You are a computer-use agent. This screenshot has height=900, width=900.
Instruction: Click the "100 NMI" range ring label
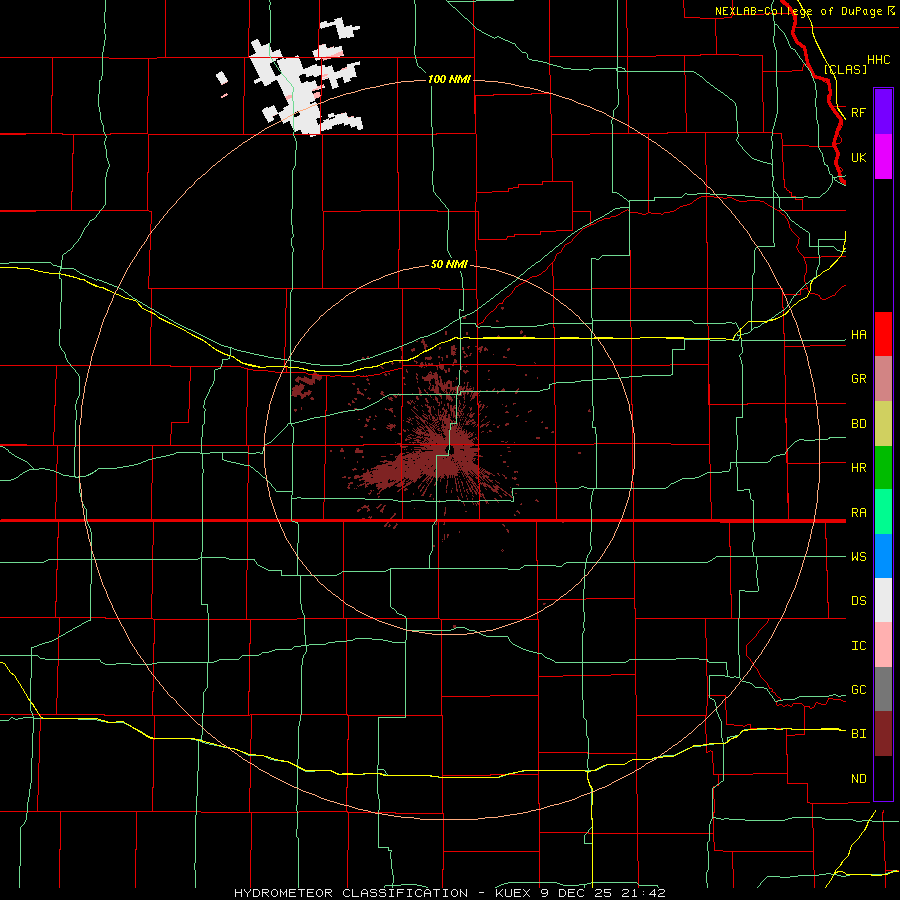(x=449, y=79)
